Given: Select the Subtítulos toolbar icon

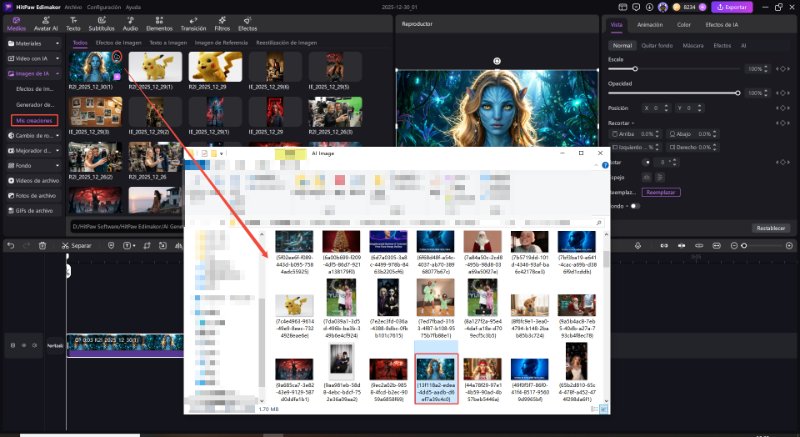Looking at the screenshot, I should click(x=102, y=23).
